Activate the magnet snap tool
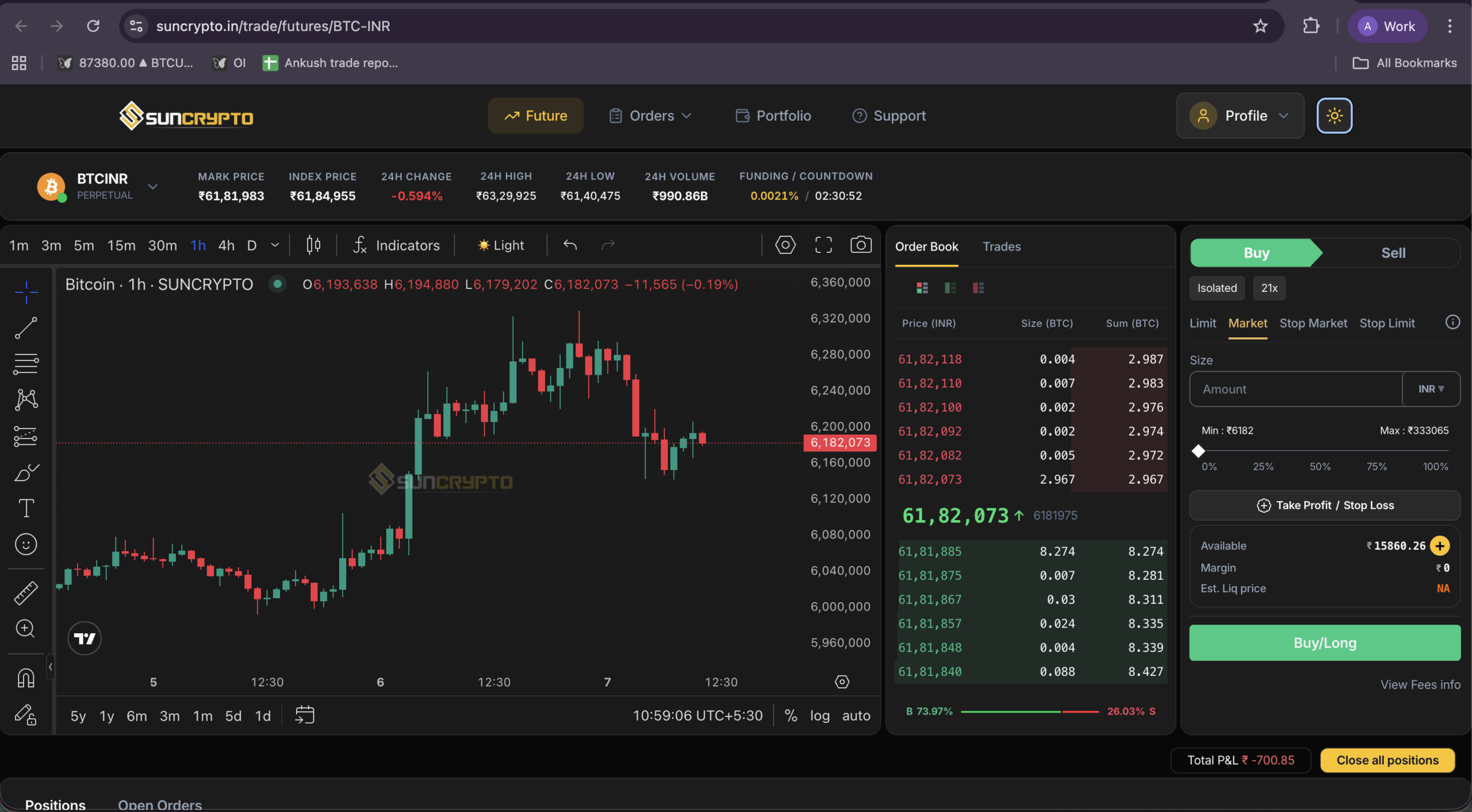 tap(26, 678)
